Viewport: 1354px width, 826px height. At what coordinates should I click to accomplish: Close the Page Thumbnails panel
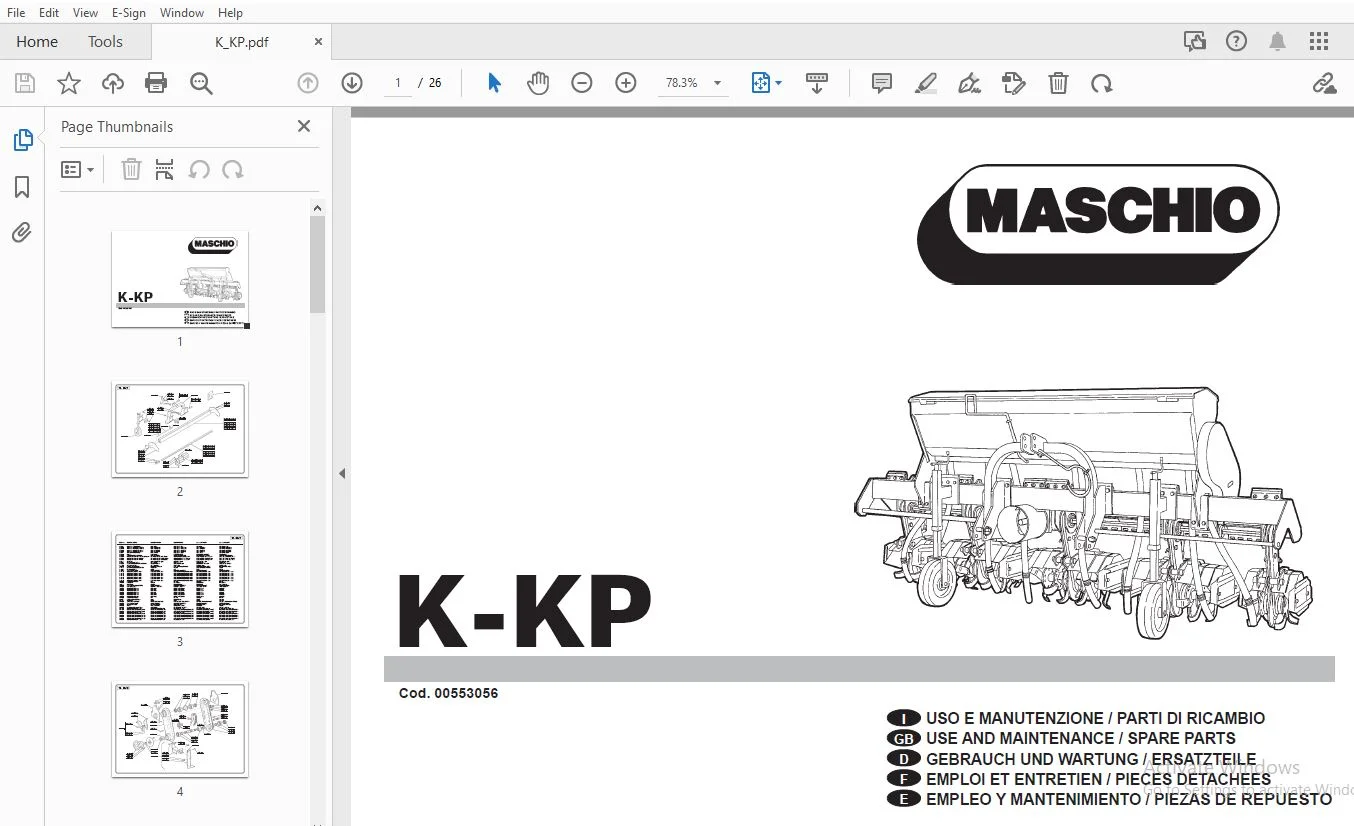click(x=304, y=126)
